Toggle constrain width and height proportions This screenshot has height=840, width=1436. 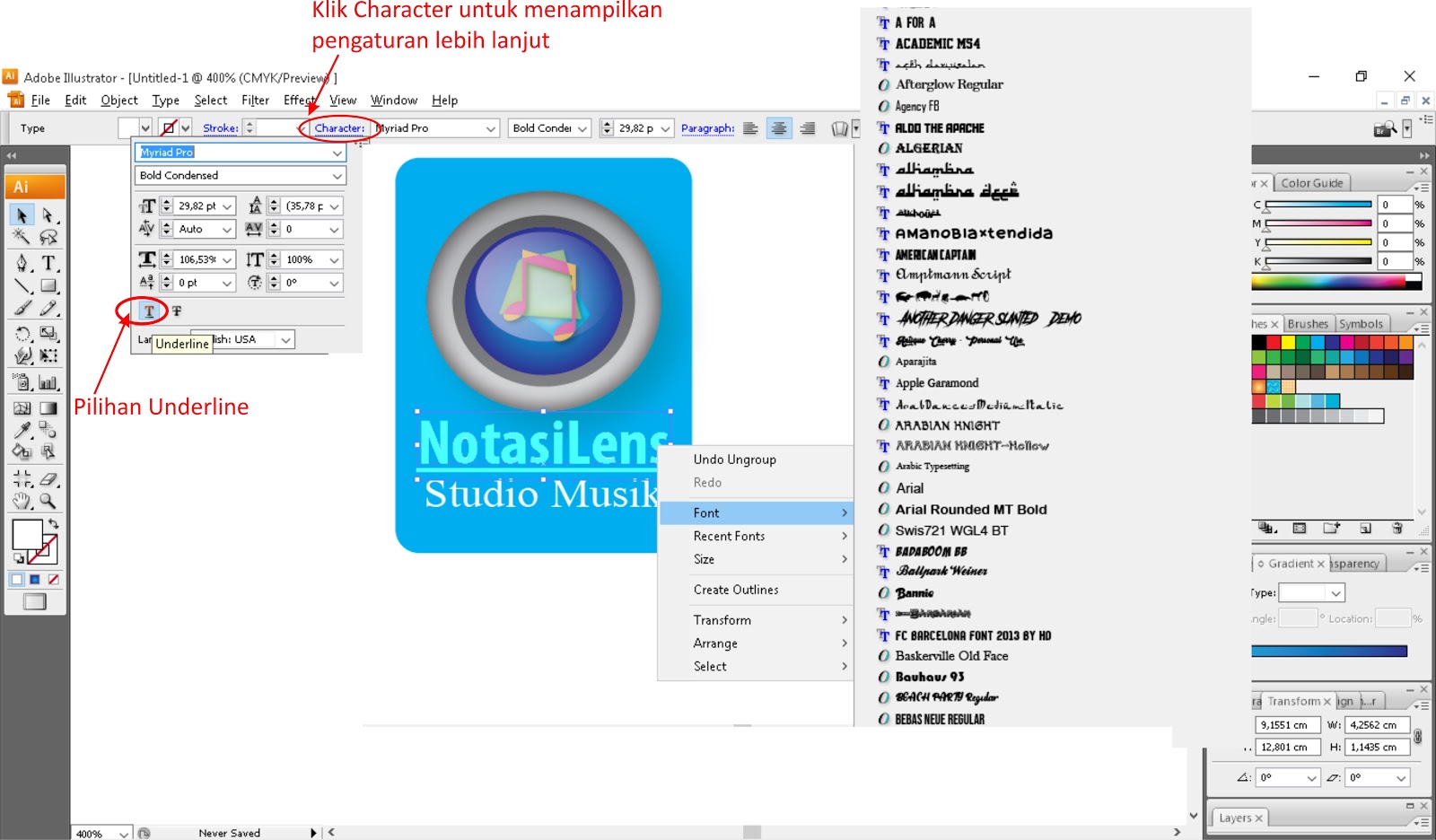point(1418,737)
